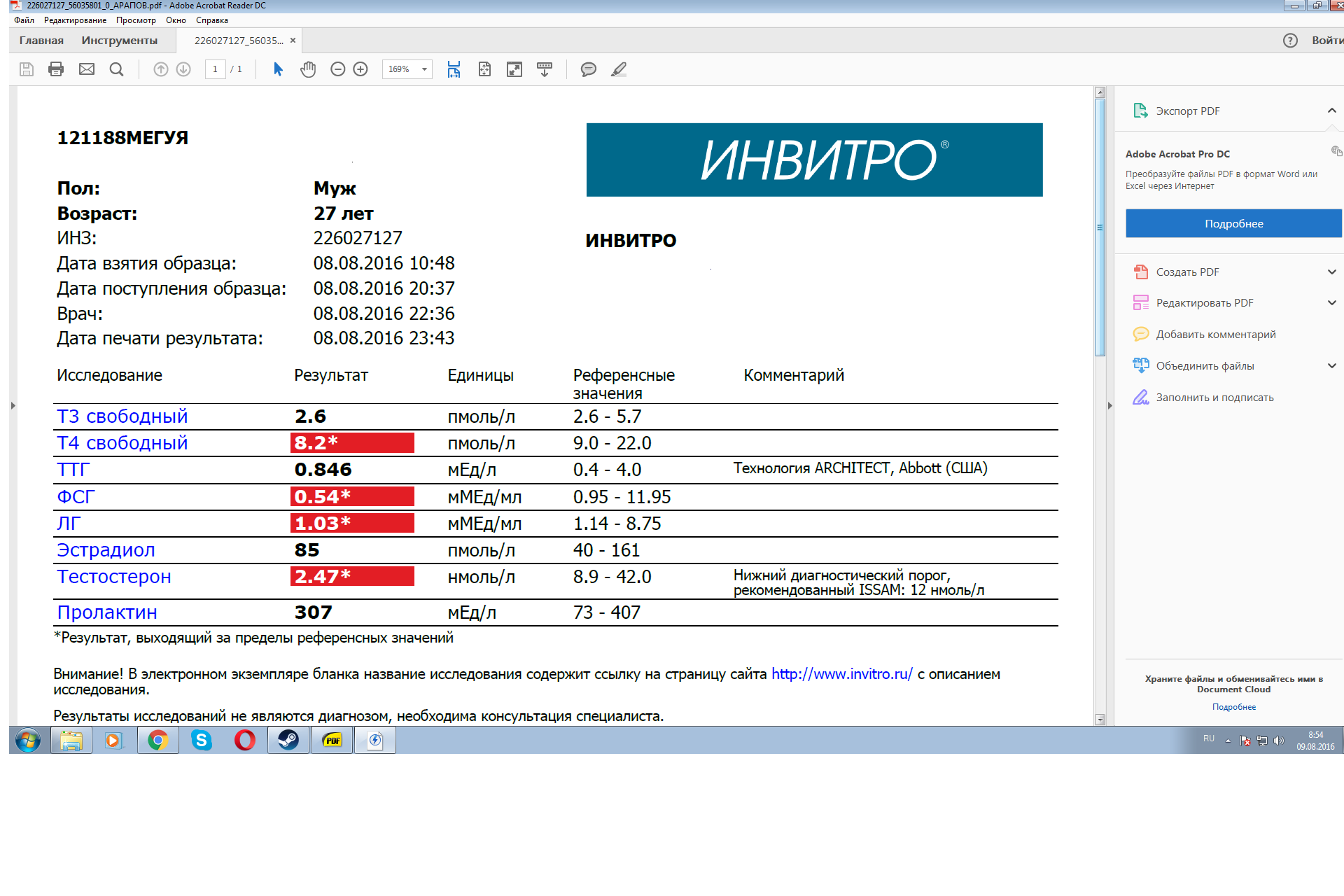Open Google Chrome from the taskbar
This screenshot has height=896, width=1344.
click(x=158, y=740)
